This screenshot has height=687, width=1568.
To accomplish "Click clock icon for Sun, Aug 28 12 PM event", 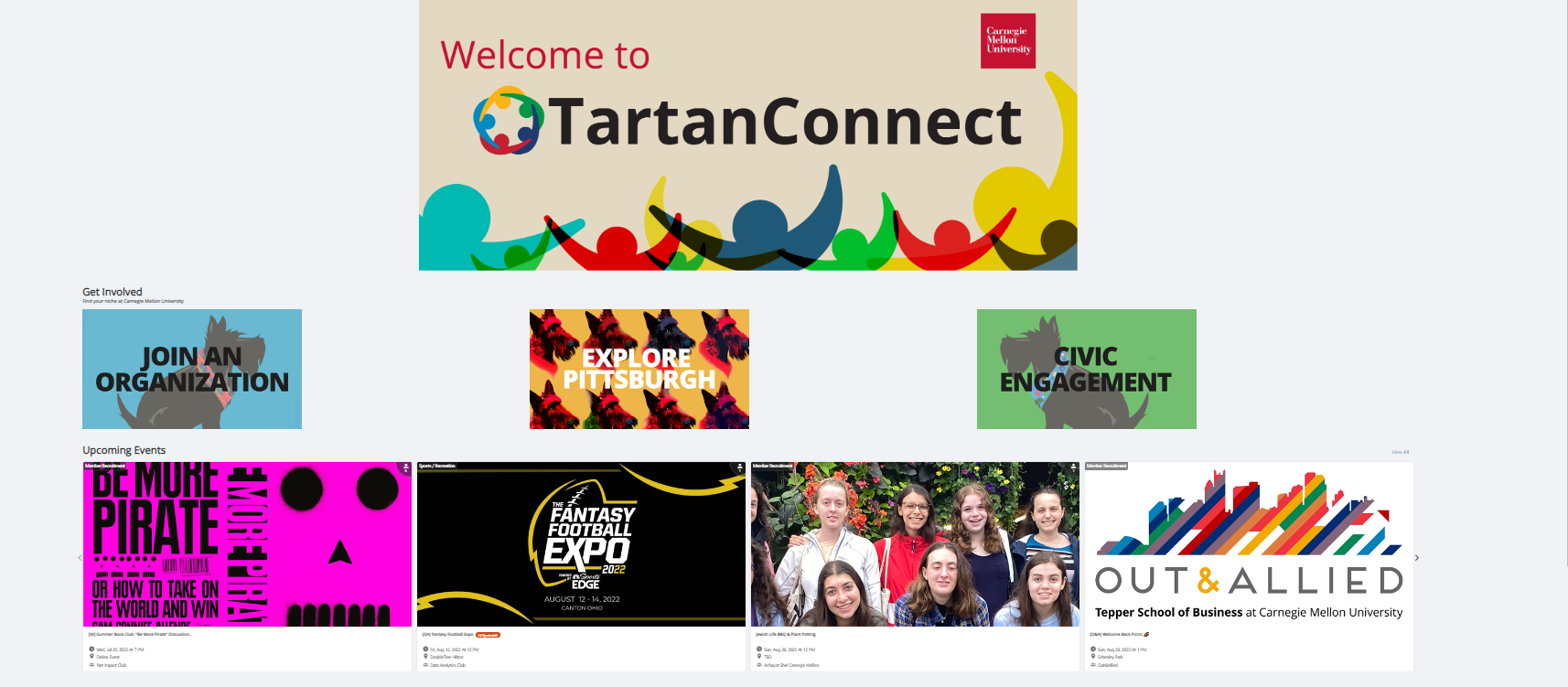I will tap(759, 649).
